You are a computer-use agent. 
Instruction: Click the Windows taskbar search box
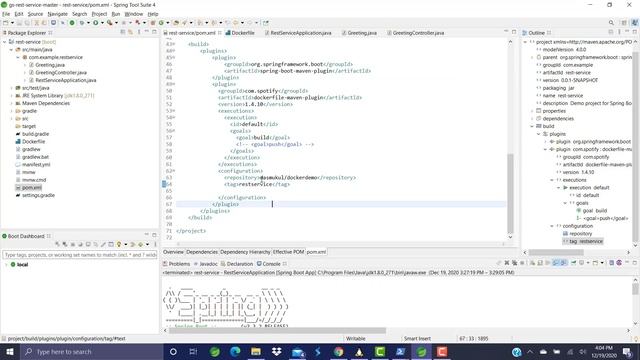[92, 351]
